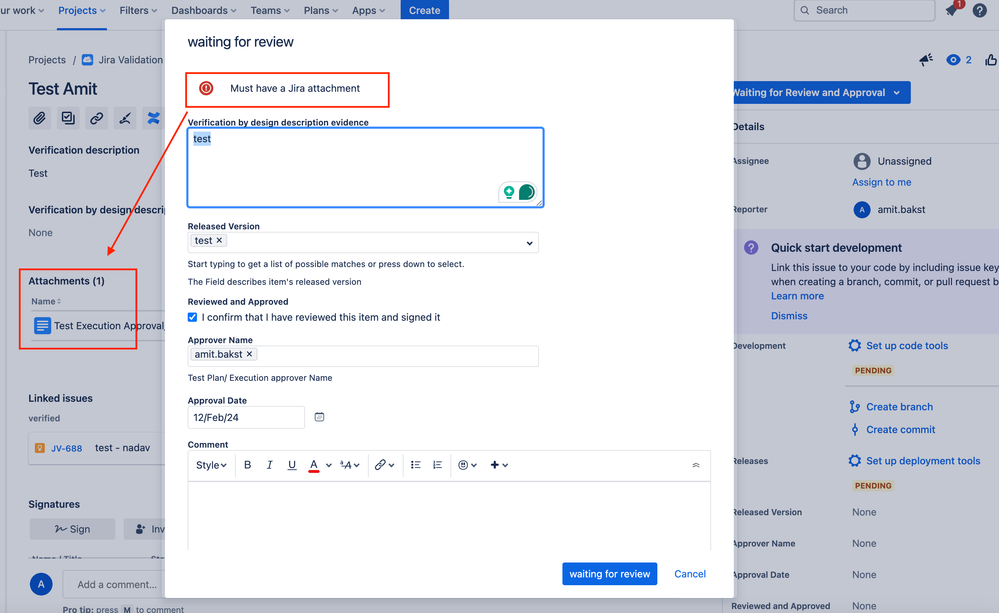Screen dimensions: 999x613
Task: Open the Projects menu
Action: [82, 10]
